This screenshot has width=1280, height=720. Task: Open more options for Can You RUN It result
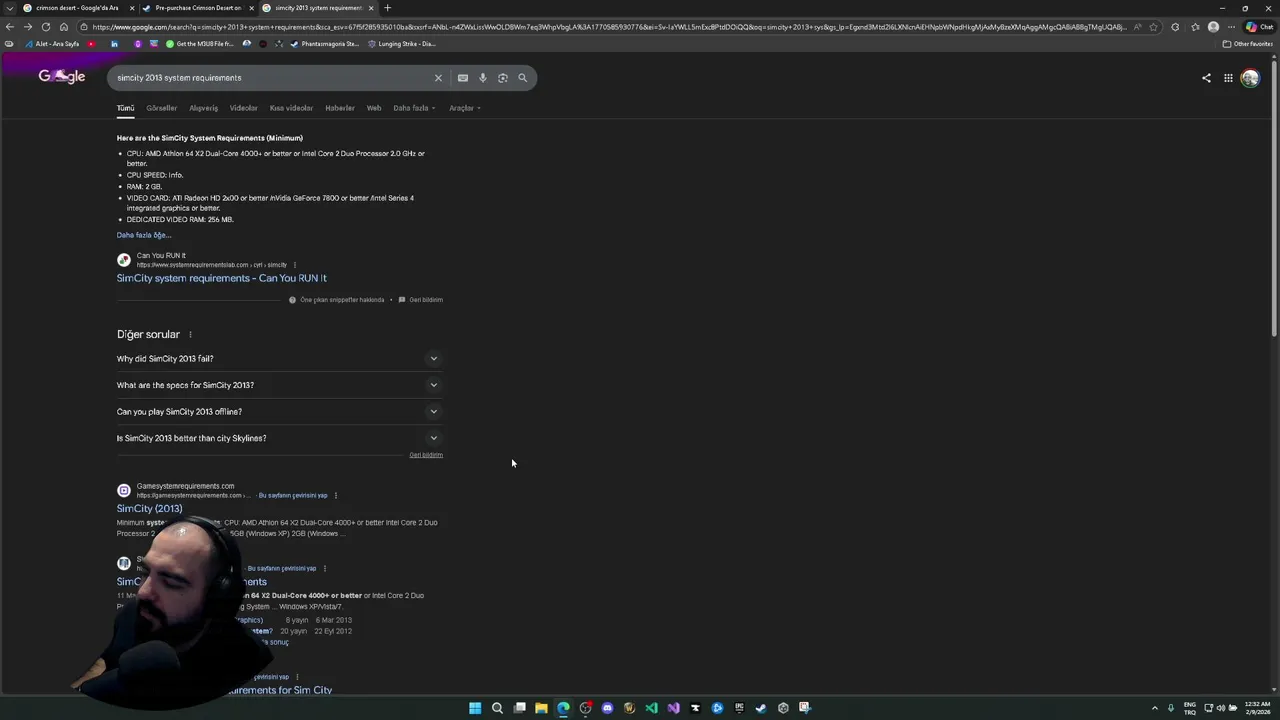pyautogui.click(x=295, y=265)
